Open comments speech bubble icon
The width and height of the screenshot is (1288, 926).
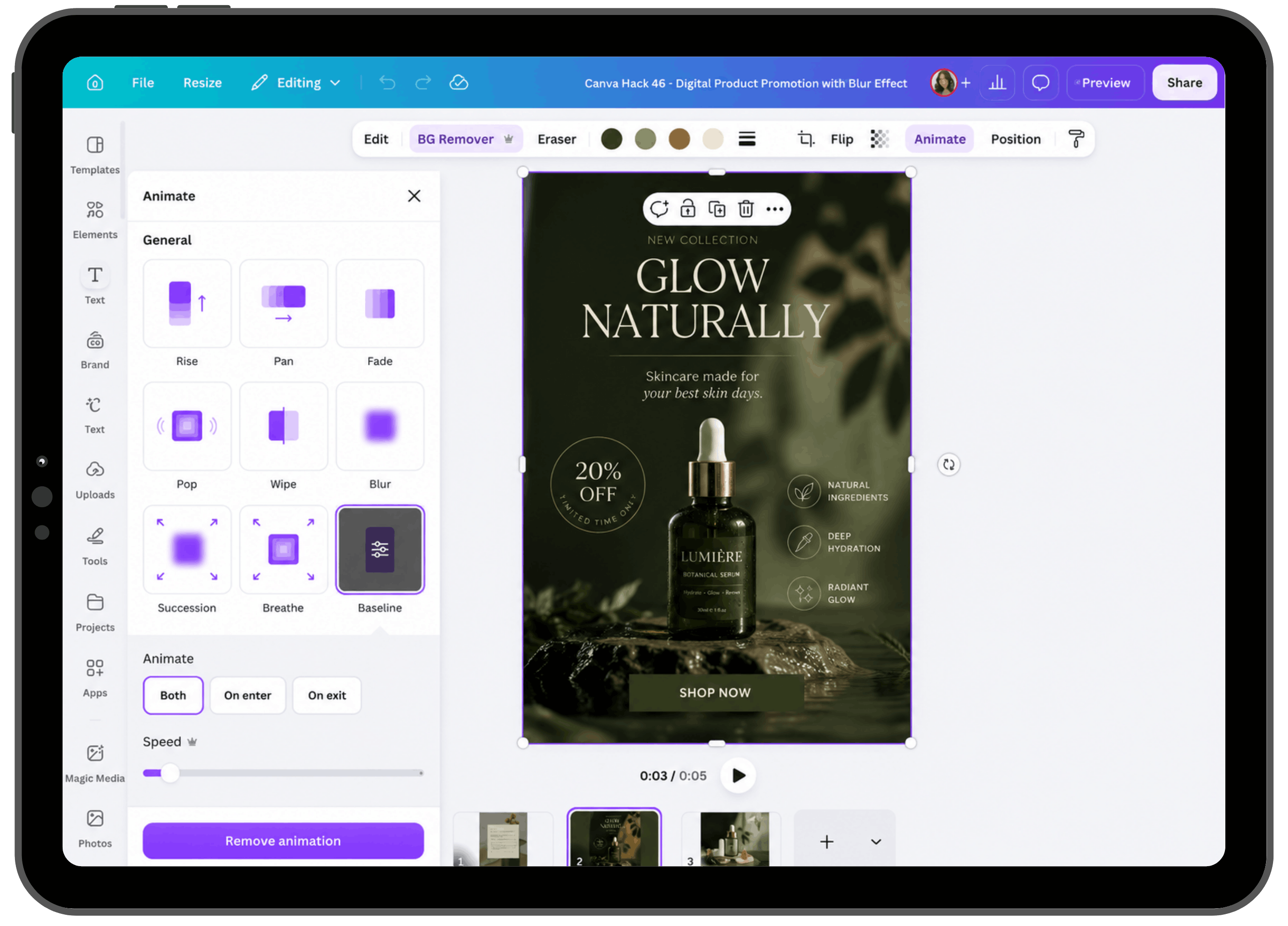click(1040, 83)
